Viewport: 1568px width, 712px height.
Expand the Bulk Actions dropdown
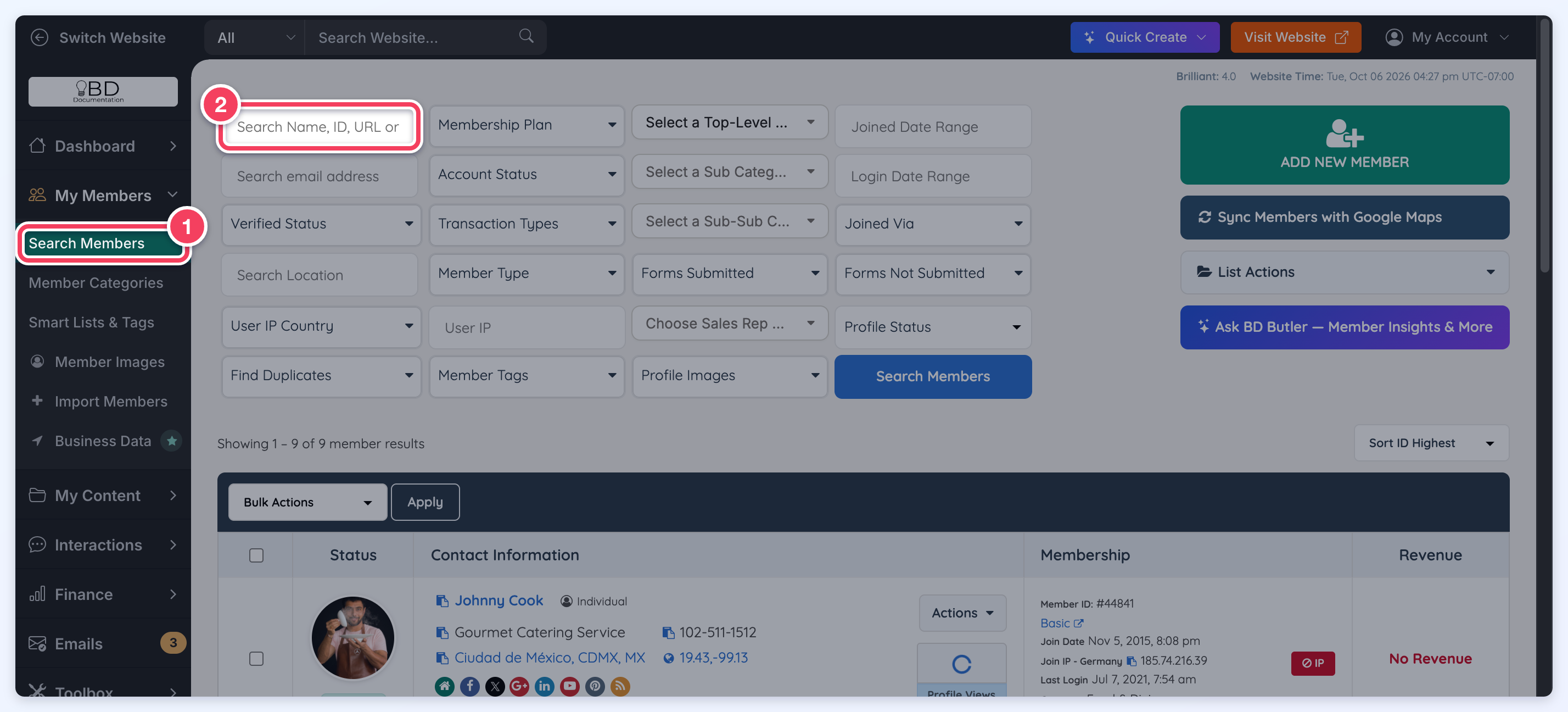[307, 502]
